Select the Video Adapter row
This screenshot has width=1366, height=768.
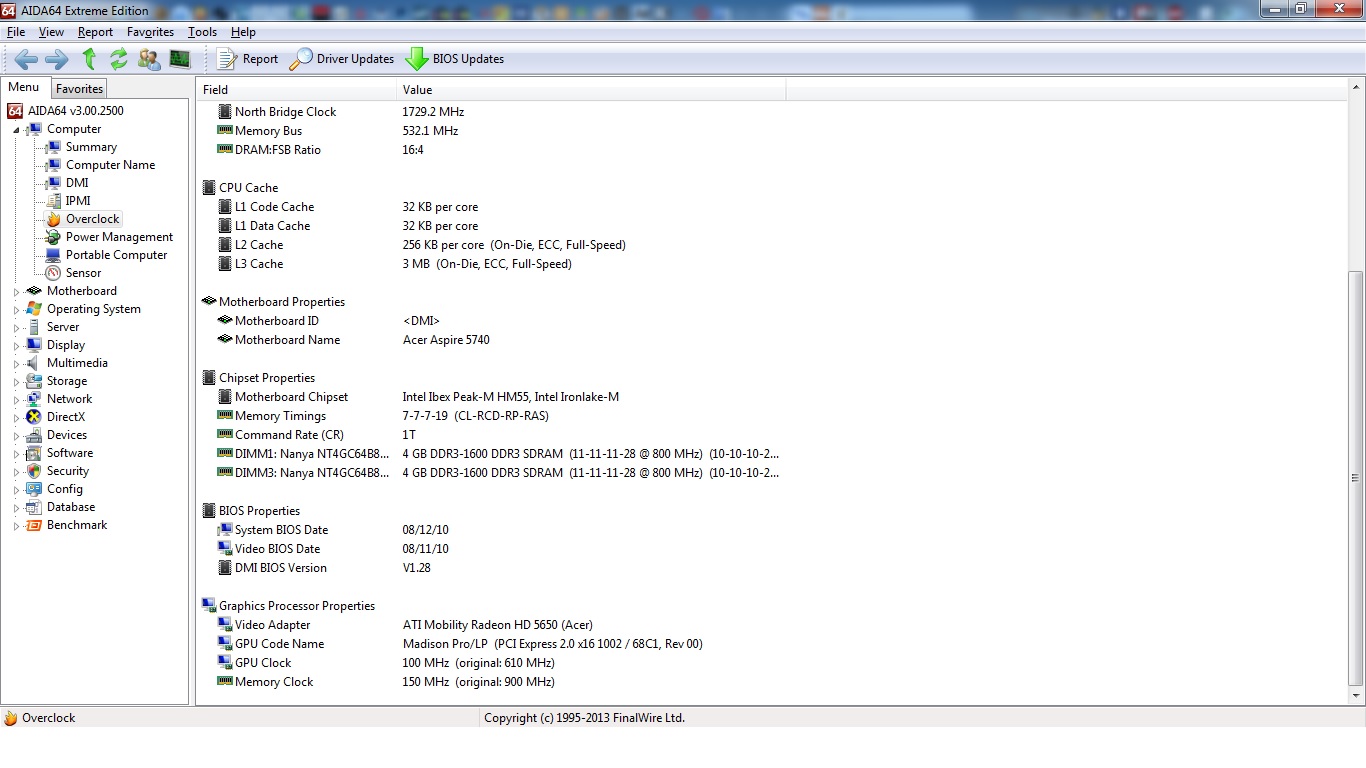pyautogui.click(x=491, y=625)
